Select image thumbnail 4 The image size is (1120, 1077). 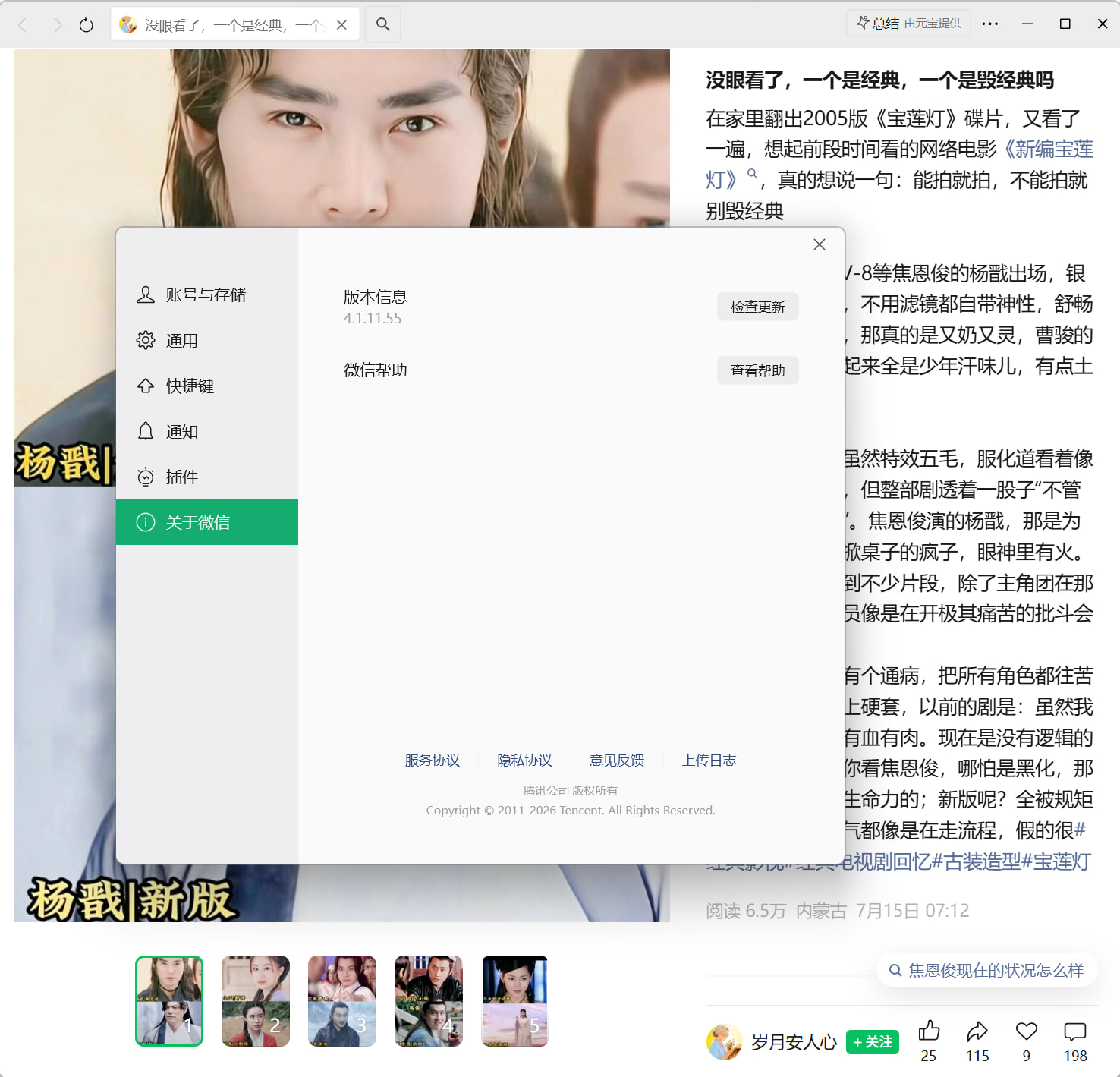tap(429, 1001)
